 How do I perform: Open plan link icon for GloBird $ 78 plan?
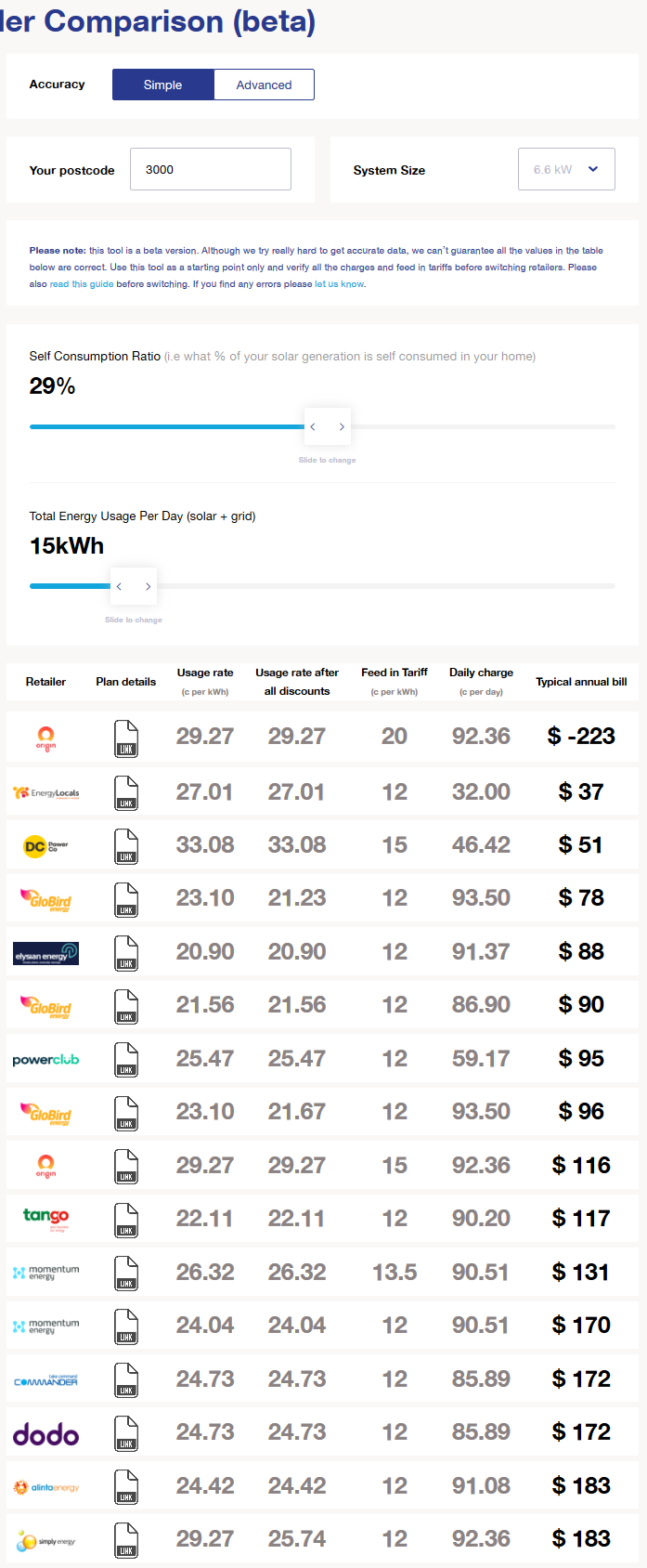point(126,899)
